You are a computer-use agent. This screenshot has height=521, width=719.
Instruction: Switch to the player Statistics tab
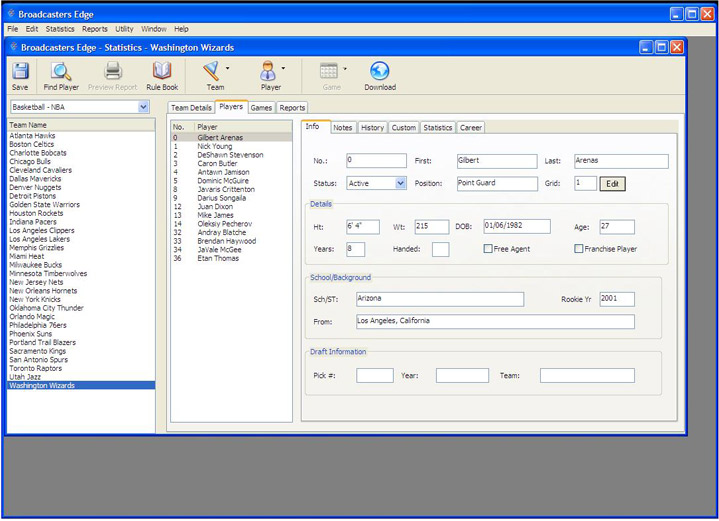pos(437,127)
